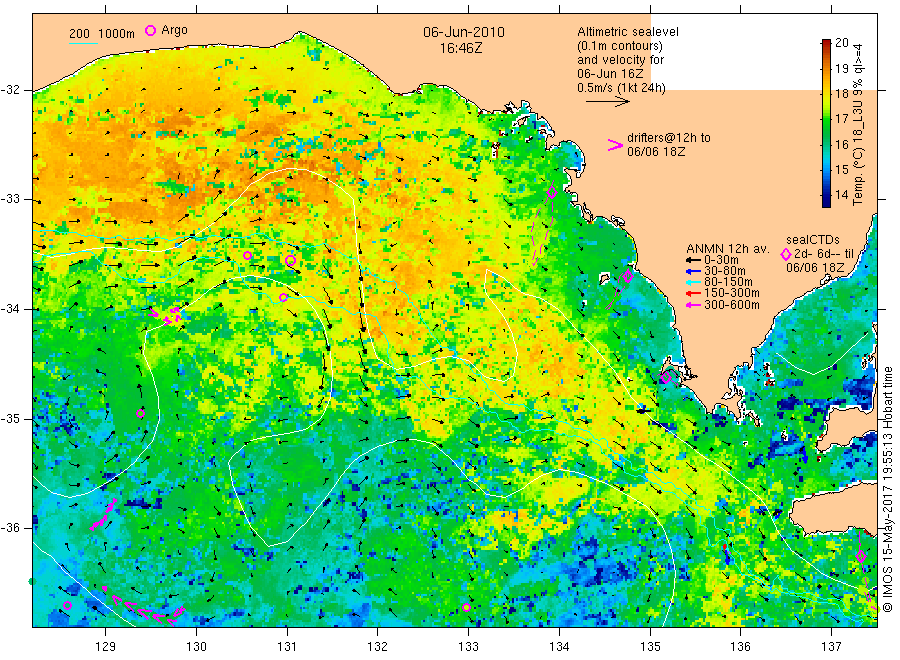
Task: Click longitude axis label 133
Action: [x=468, y=647]
